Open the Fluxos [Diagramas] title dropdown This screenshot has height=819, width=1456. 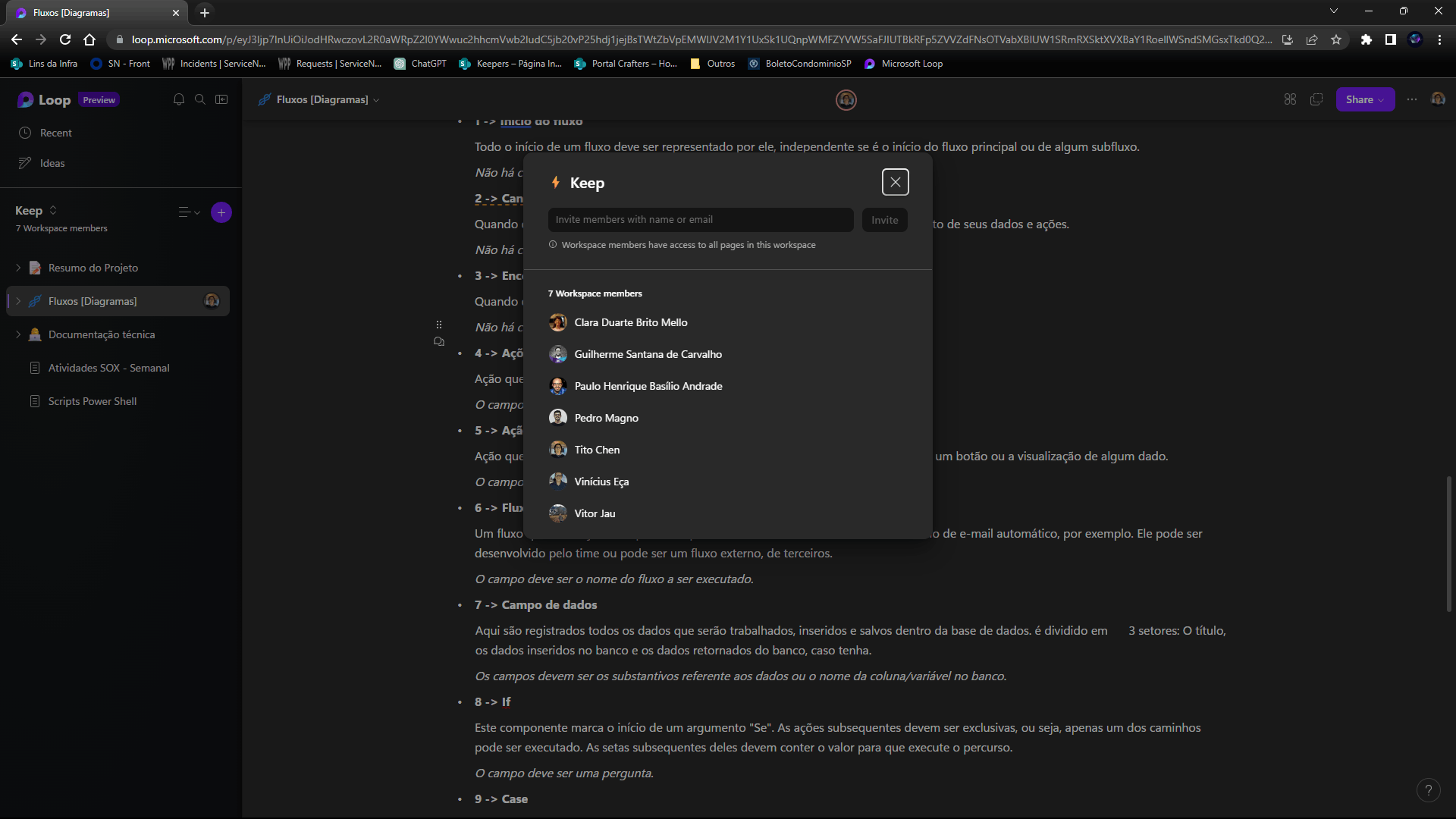click(376, 100)
